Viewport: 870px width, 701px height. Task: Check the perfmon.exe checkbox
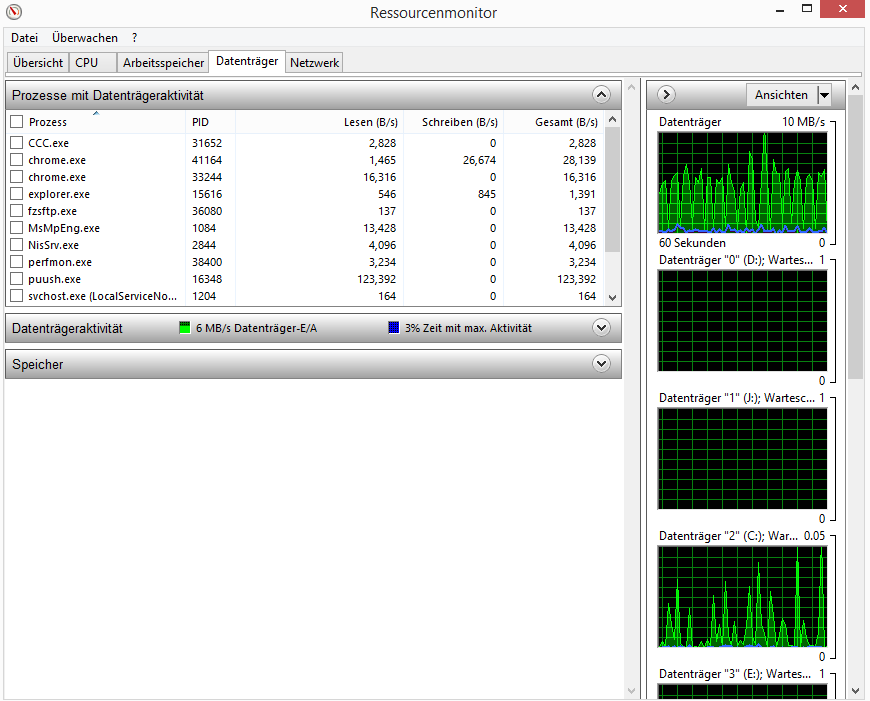(x=17, y=262)
